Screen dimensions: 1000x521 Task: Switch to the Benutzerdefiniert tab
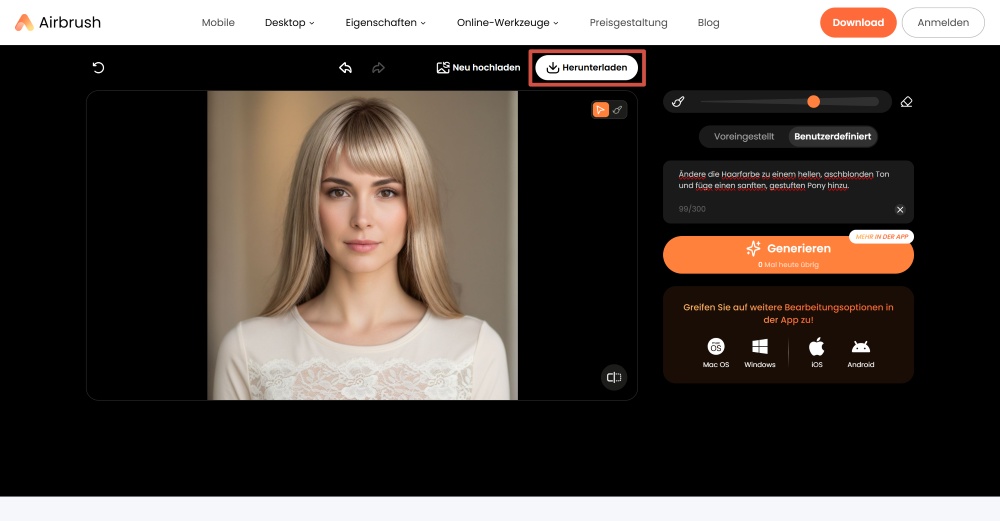pos(832,136)
